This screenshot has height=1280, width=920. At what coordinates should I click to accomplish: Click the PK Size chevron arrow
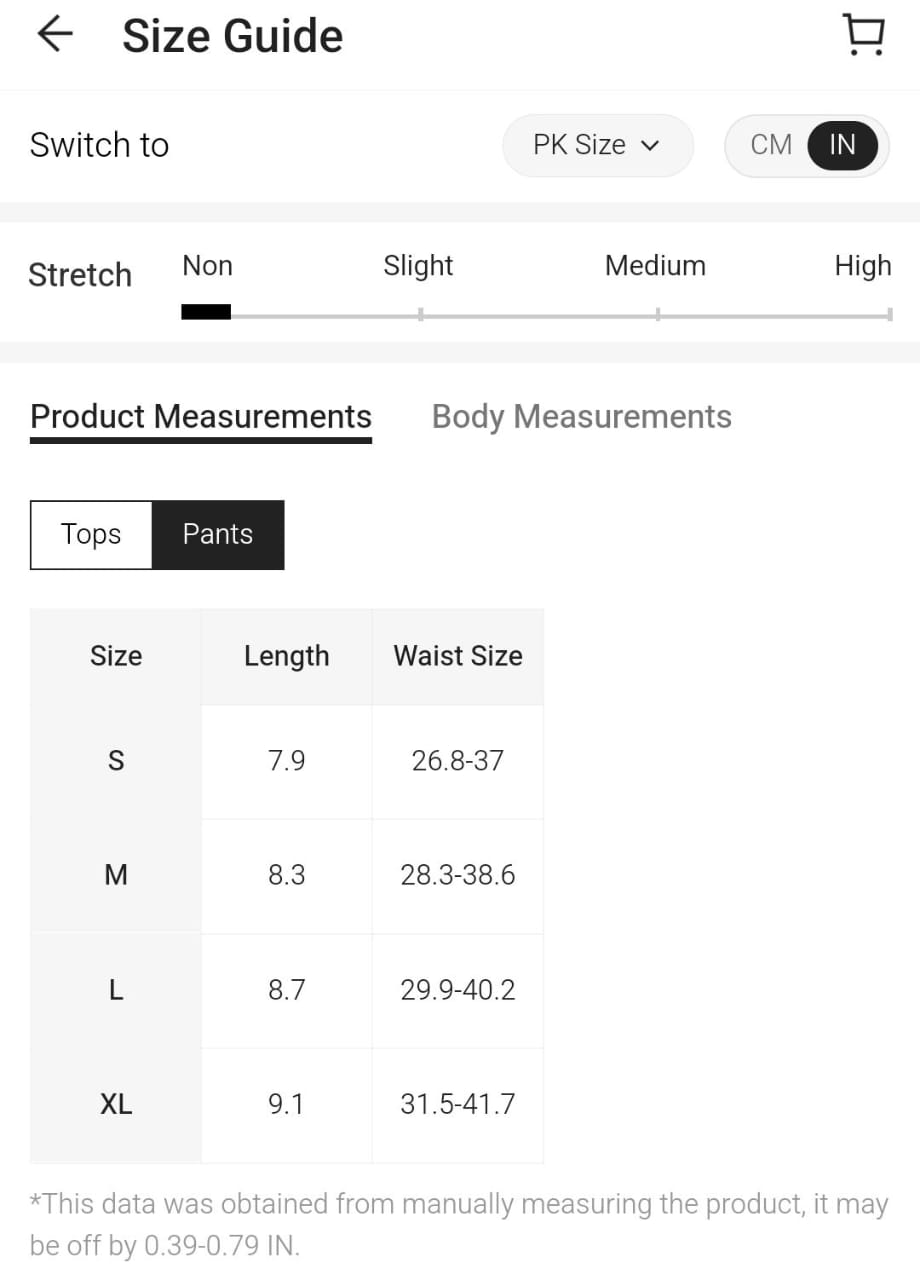(x=650, y=146)
